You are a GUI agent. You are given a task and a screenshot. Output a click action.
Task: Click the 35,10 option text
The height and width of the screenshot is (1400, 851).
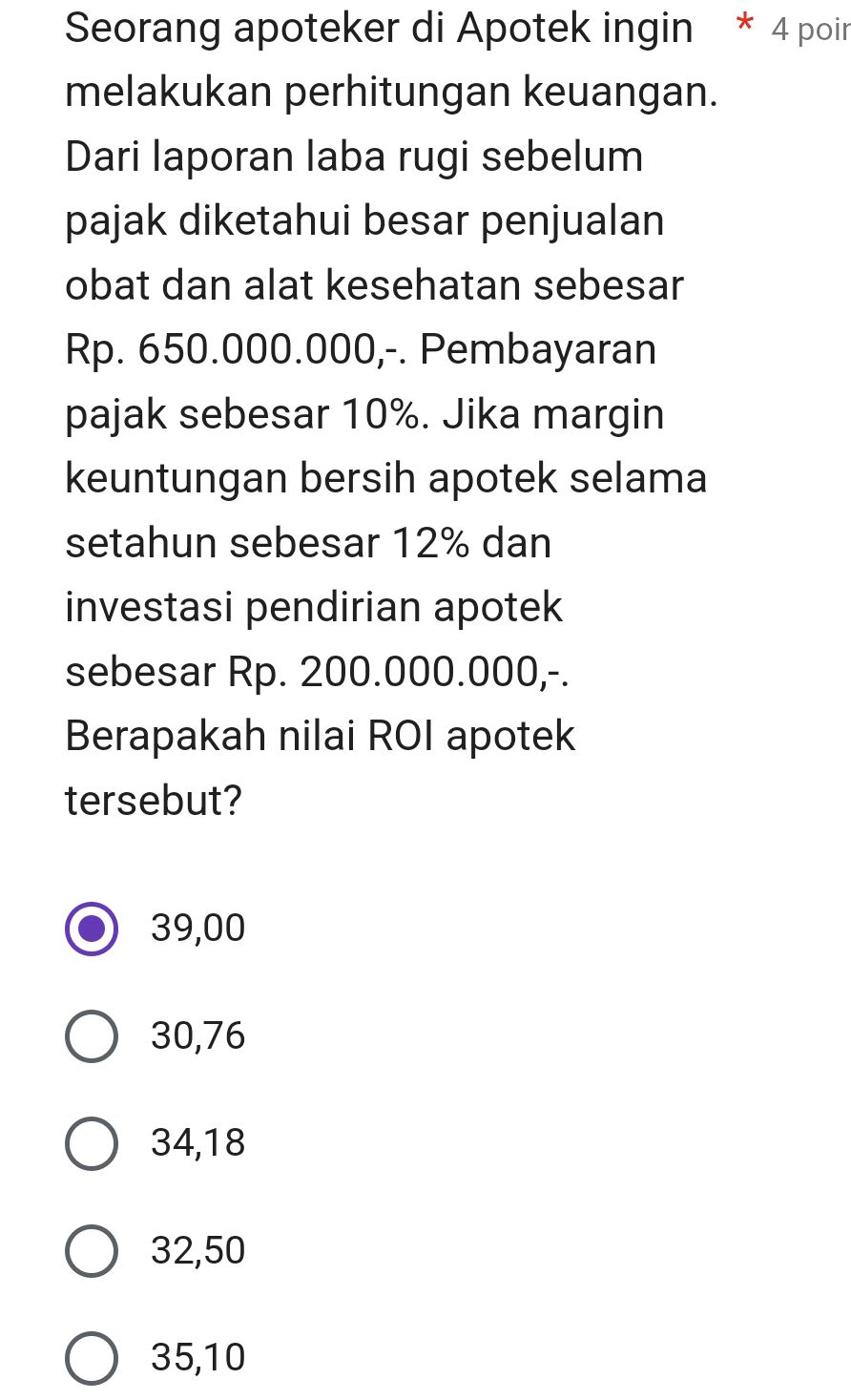click(197, 1356)
